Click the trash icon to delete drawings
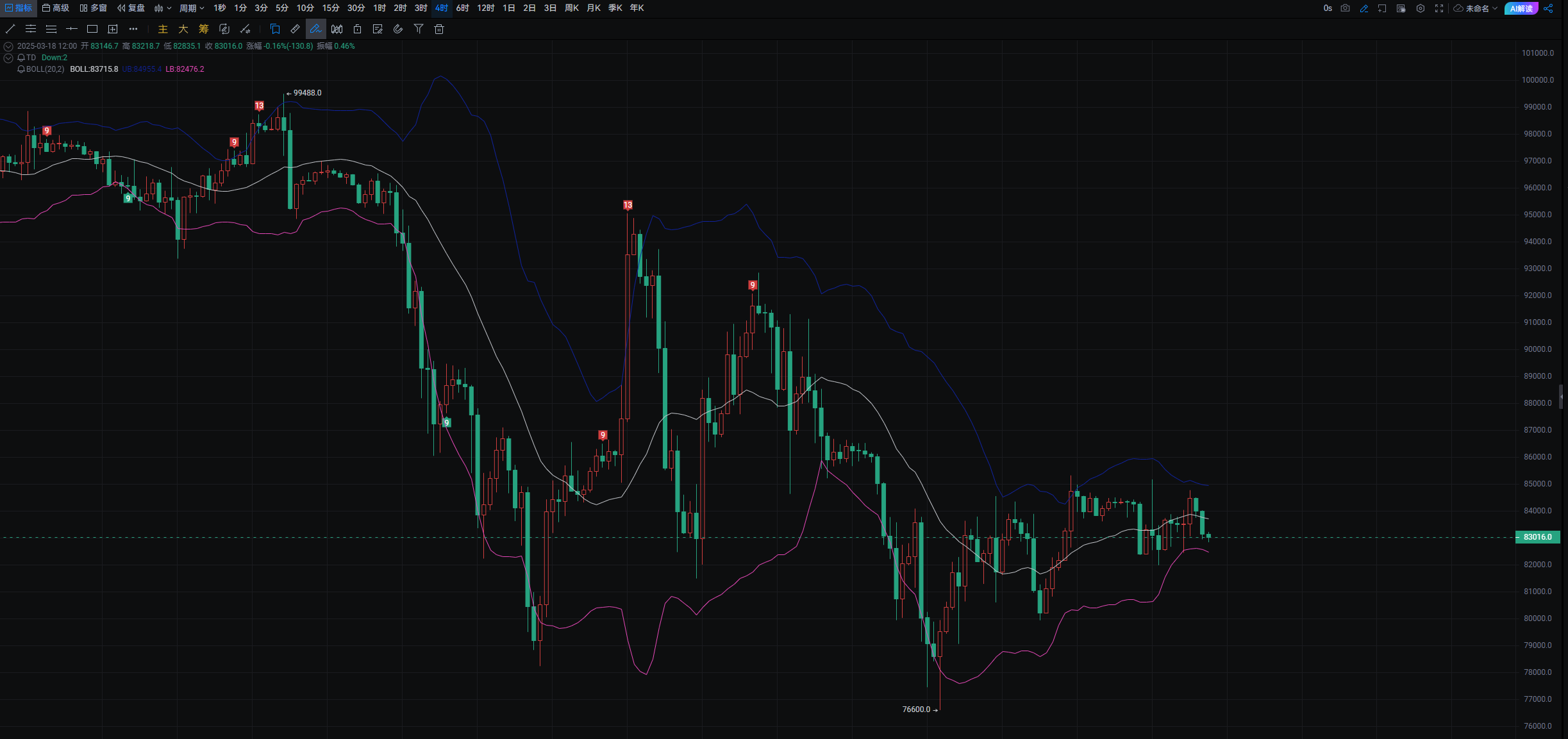This screenshot has height=739, width=1568. click(439, 29)
